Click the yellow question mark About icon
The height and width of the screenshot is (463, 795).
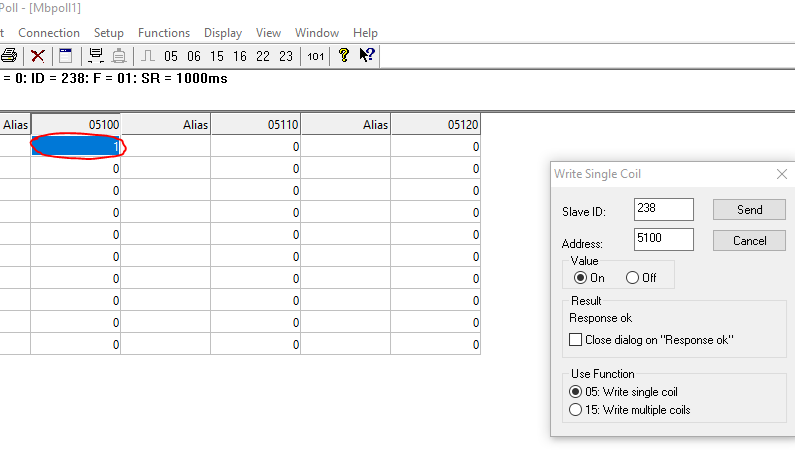pyautogui.click(x=344, y=55)
